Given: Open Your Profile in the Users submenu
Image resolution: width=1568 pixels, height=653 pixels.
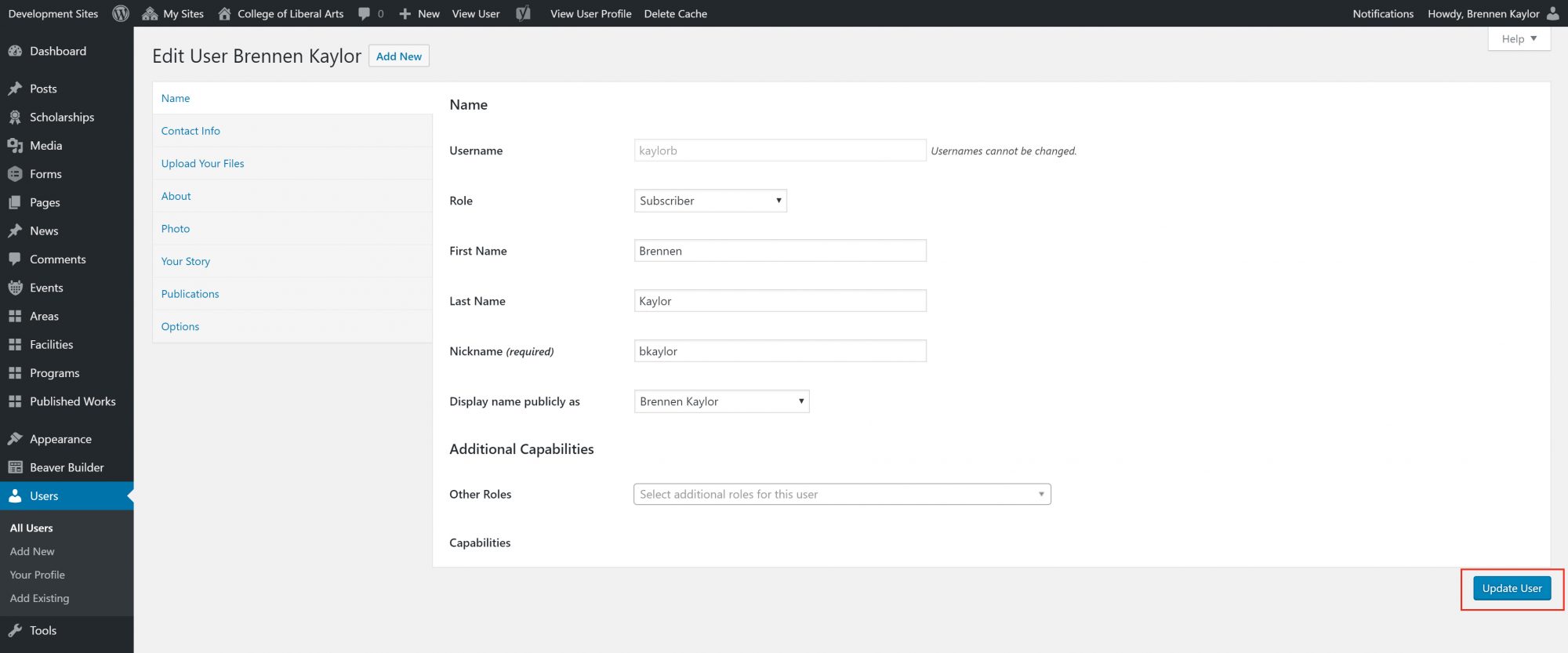Looking at the screenshot, I should (38, 575).
